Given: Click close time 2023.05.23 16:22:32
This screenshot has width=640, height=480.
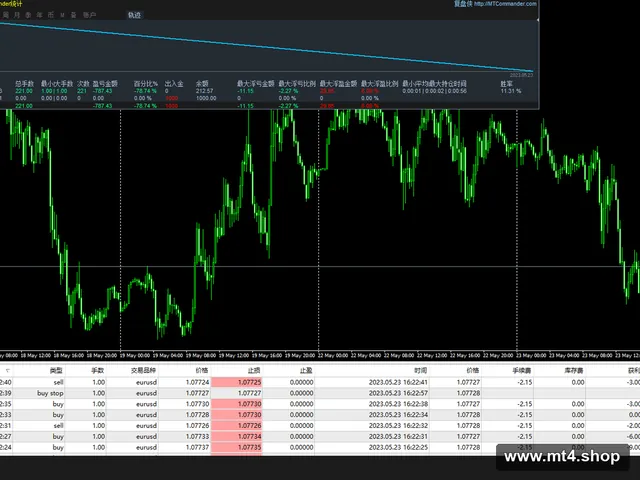Looking at the screenshot, I should pyautogui.click(x=398, y=426).
